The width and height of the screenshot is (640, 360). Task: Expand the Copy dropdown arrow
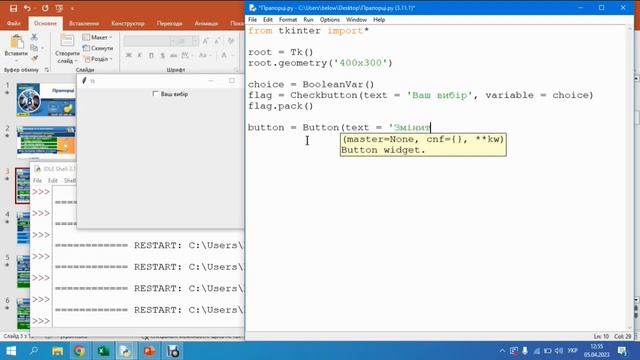pyautogui.click(x=42, y=48)
